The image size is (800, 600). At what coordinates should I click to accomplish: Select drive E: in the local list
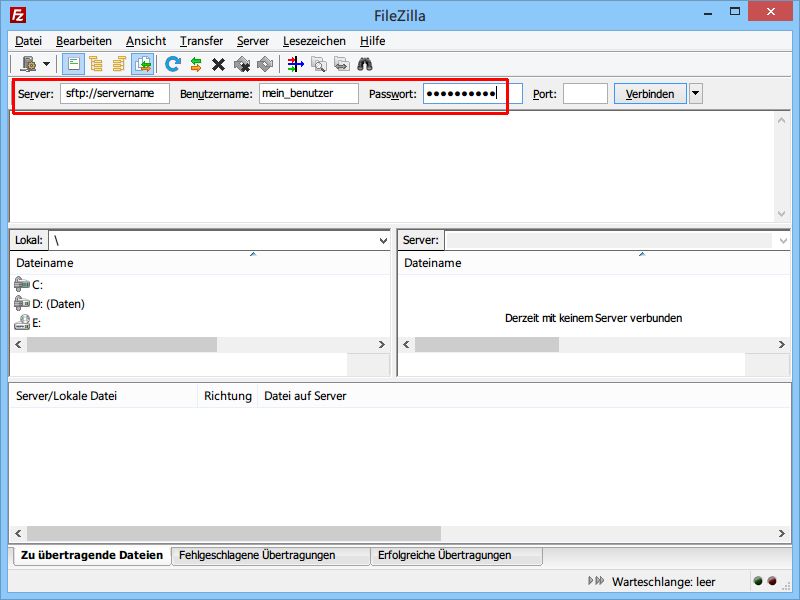coord(28,323)
